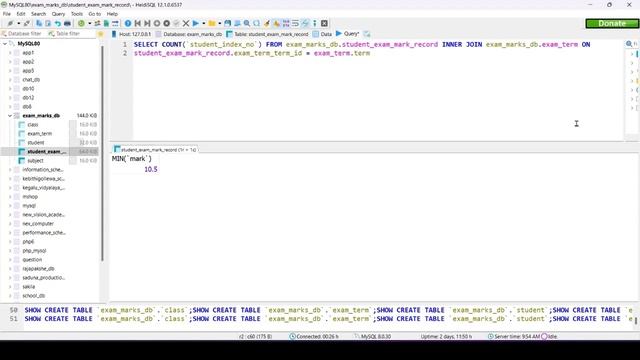This screenshot has width=640, height=360.
Task: Click the 'MySQL 8.0.30' status bar entry
Action: click(373, 337)
